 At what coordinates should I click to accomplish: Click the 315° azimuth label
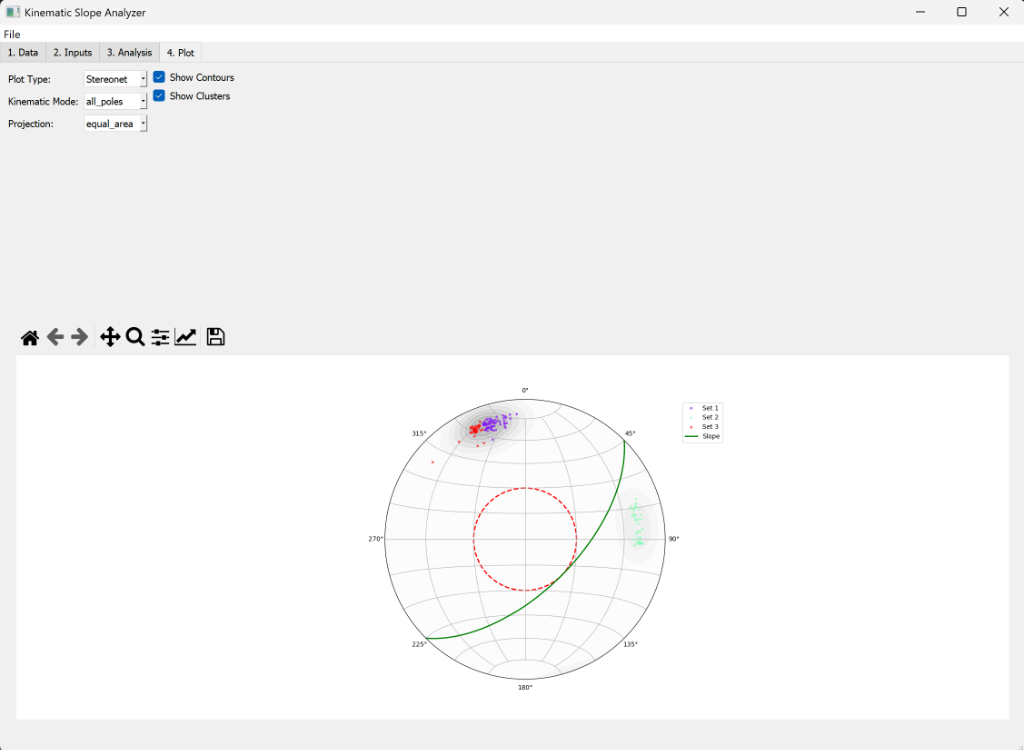[419, 433]
